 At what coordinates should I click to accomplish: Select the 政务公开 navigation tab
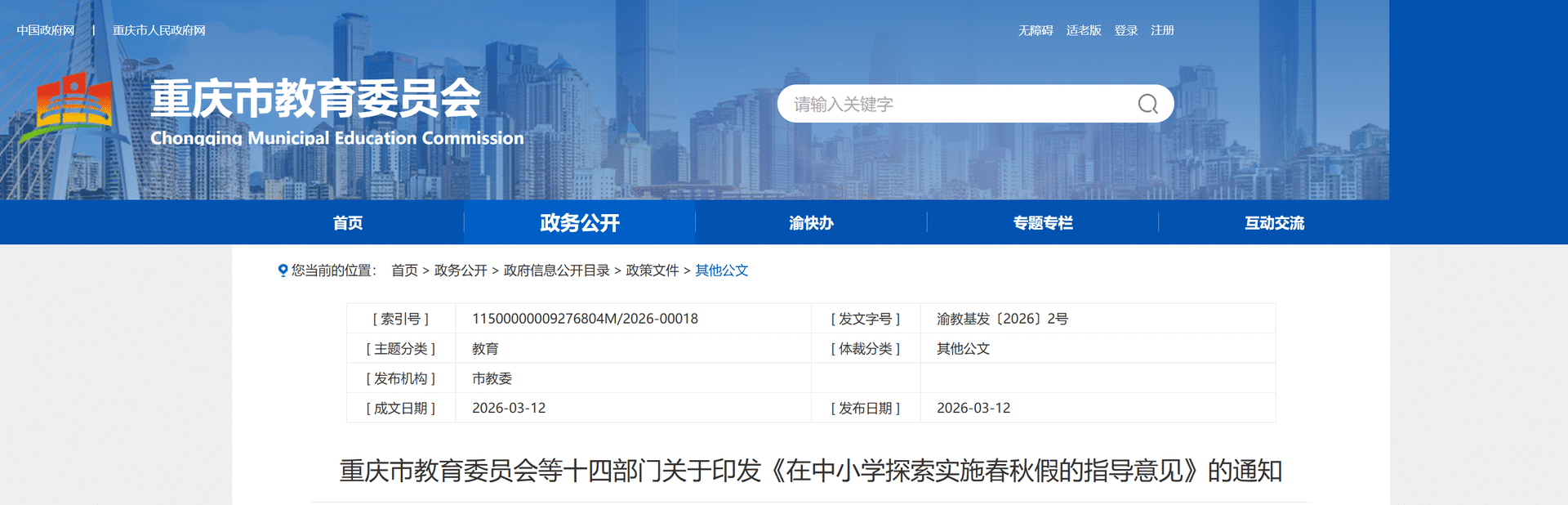(x=580, y=222)
